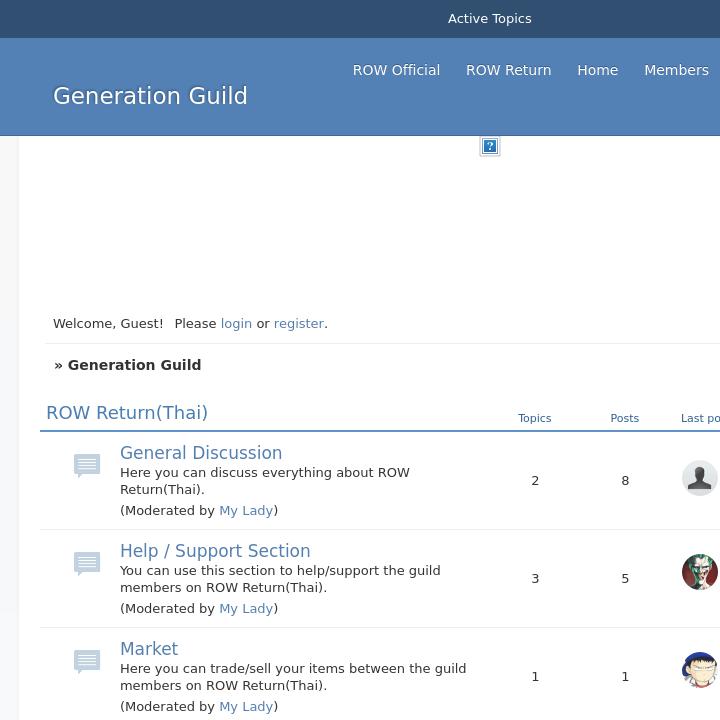Image resolution: width=720 pixels, height=720 pixels.
Task: Click the register link
Action: [298, 324]
